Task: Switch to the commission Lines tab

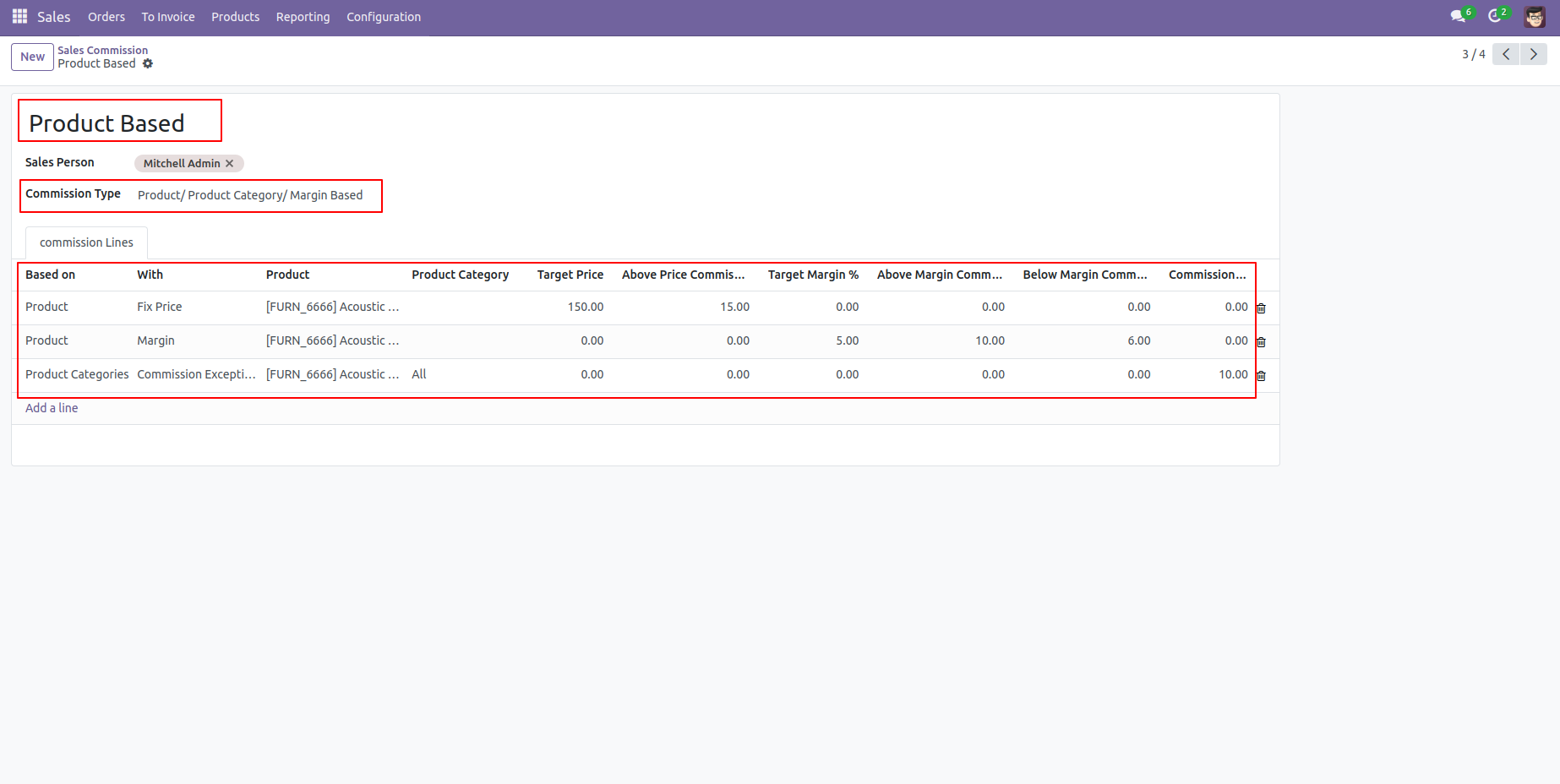Action: point(85,242)
